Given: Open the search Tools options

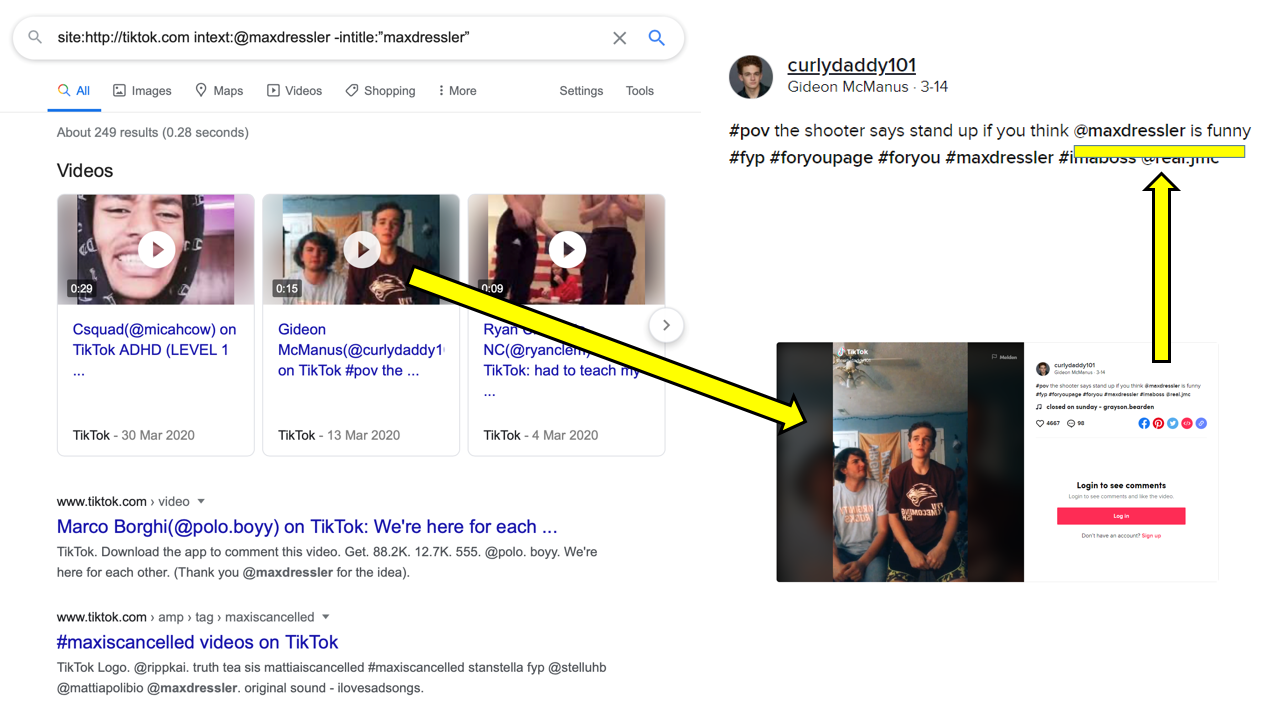Looking at the screenshot, I should pos(640,91).
